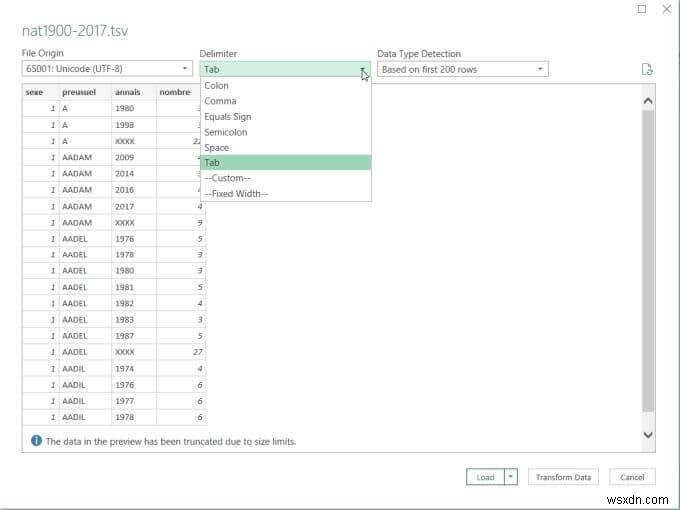This screenshot has height=510, width=680.
Task: Click the nombre column header
Action: [x=180, y=92]
